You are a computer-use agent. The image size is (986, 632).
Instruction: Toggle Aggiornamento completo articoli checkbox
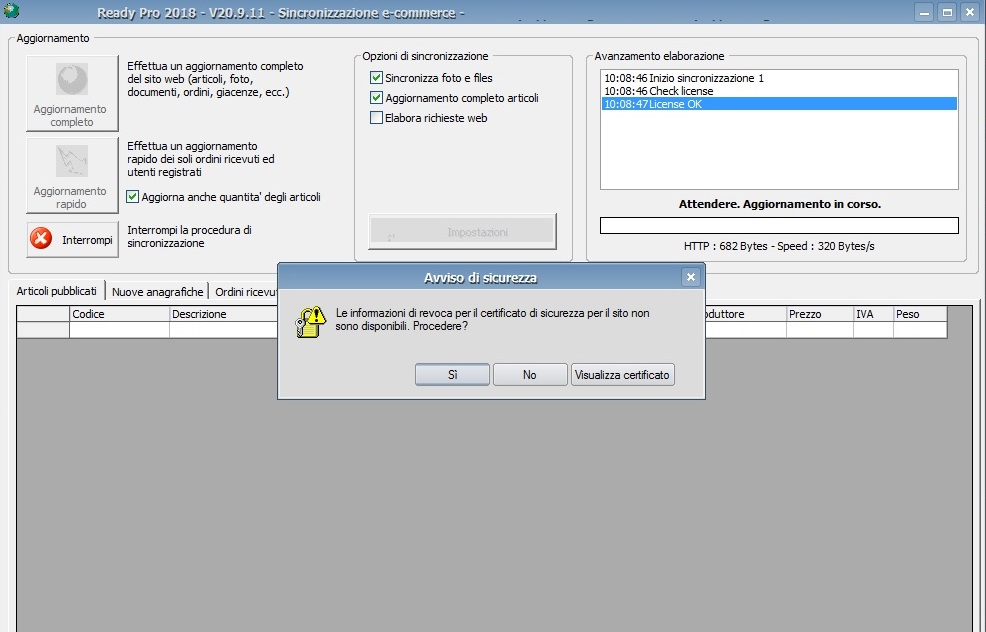click(x=376, y=98)
